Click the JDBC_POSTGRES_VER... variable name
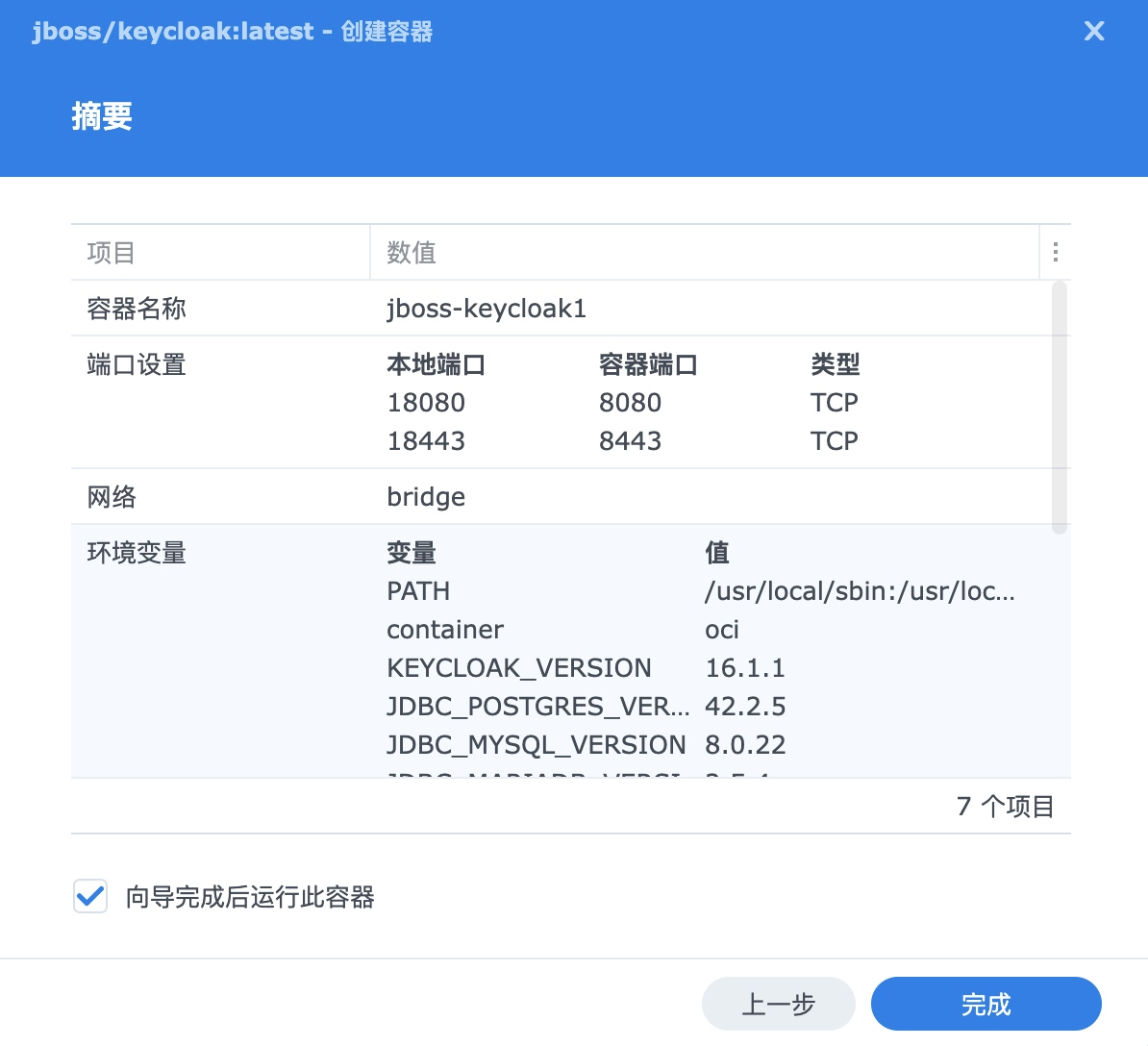This screenshot has width=1148, height=1046. (538, 707)
